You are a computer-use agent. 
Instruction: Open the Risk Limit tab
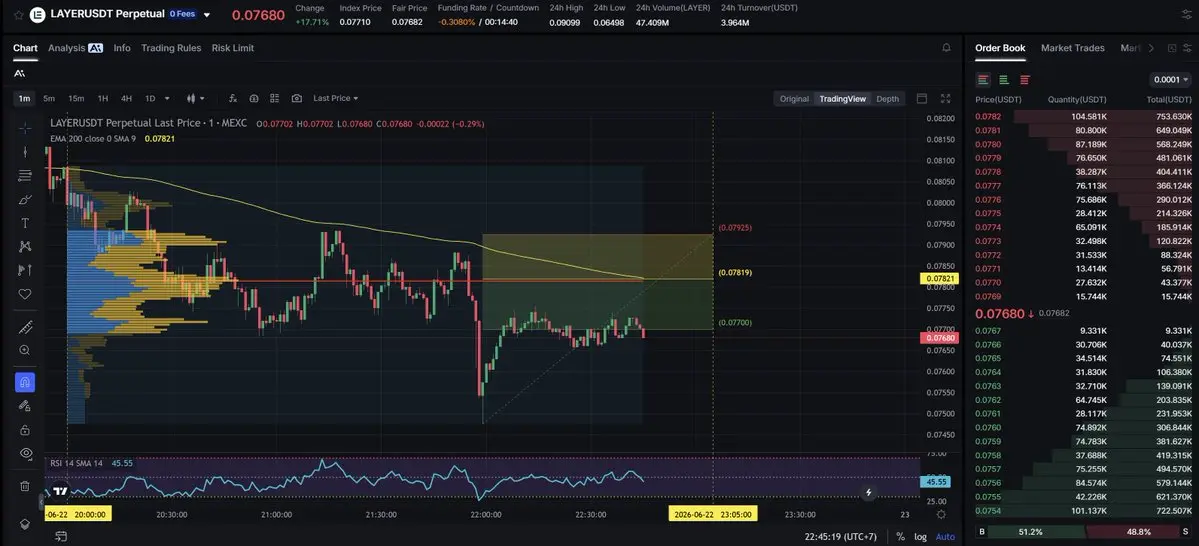click(232, 48)
